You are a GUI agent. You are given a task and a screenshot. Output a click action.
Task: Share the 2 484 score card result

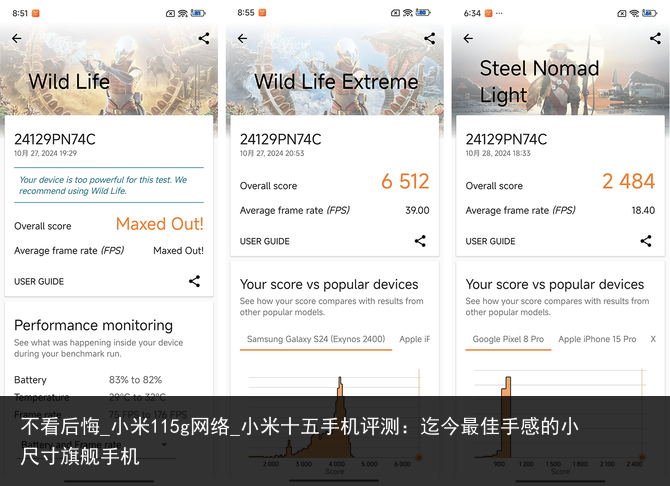coord(646,241)
